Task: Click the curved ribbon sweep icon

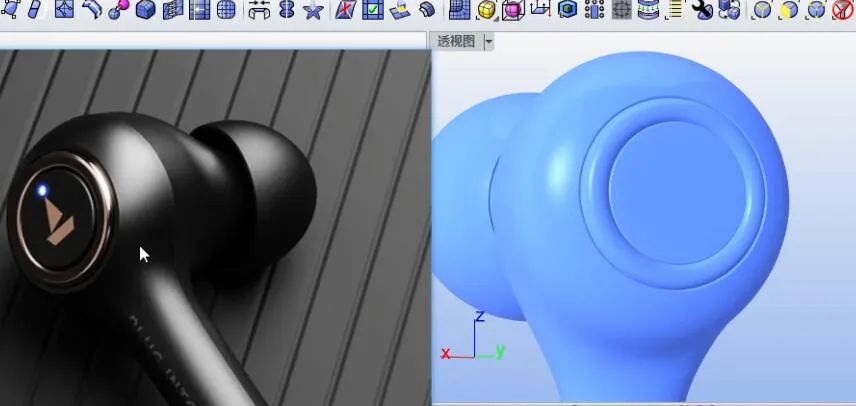Action: click(x=92, y=9)
